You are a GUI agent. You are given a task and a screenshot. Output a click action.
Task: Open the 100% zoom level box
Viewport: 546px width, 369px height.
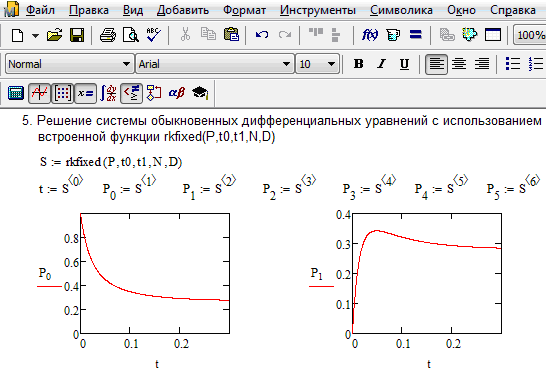click(x=530, y=35)
